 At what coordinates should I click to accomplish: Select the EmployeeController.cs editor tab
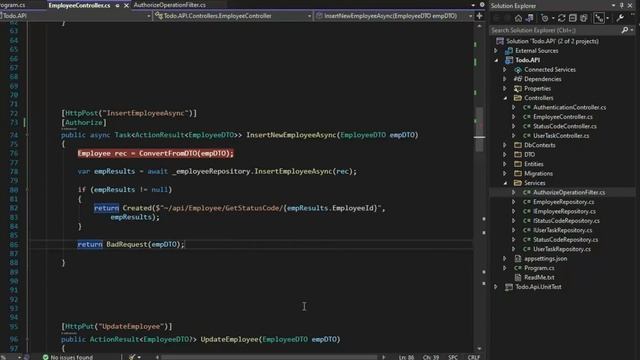[x=79, y=5]
